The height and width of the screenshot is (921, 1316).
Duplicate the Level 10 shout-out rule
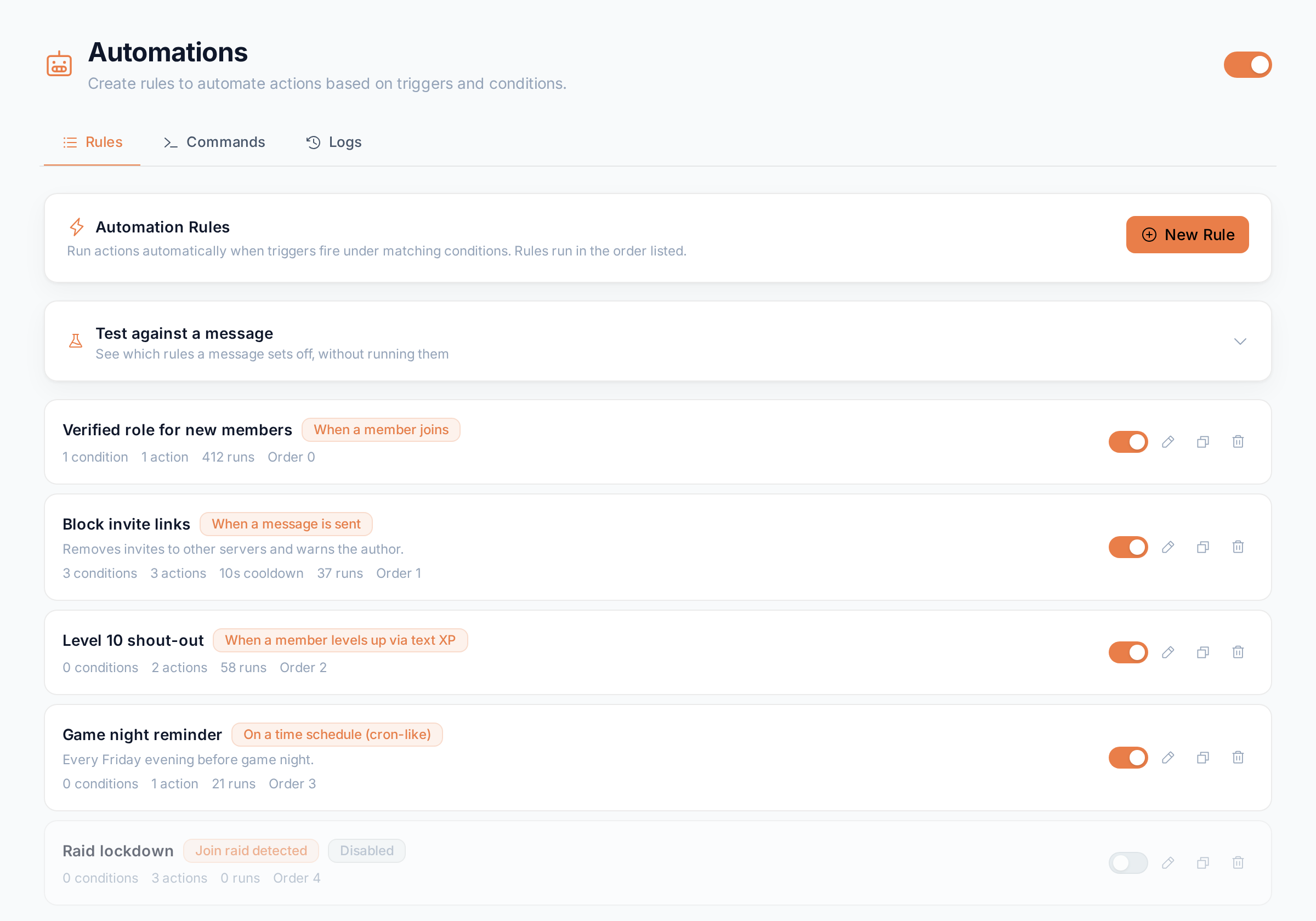pos(1202,652)
